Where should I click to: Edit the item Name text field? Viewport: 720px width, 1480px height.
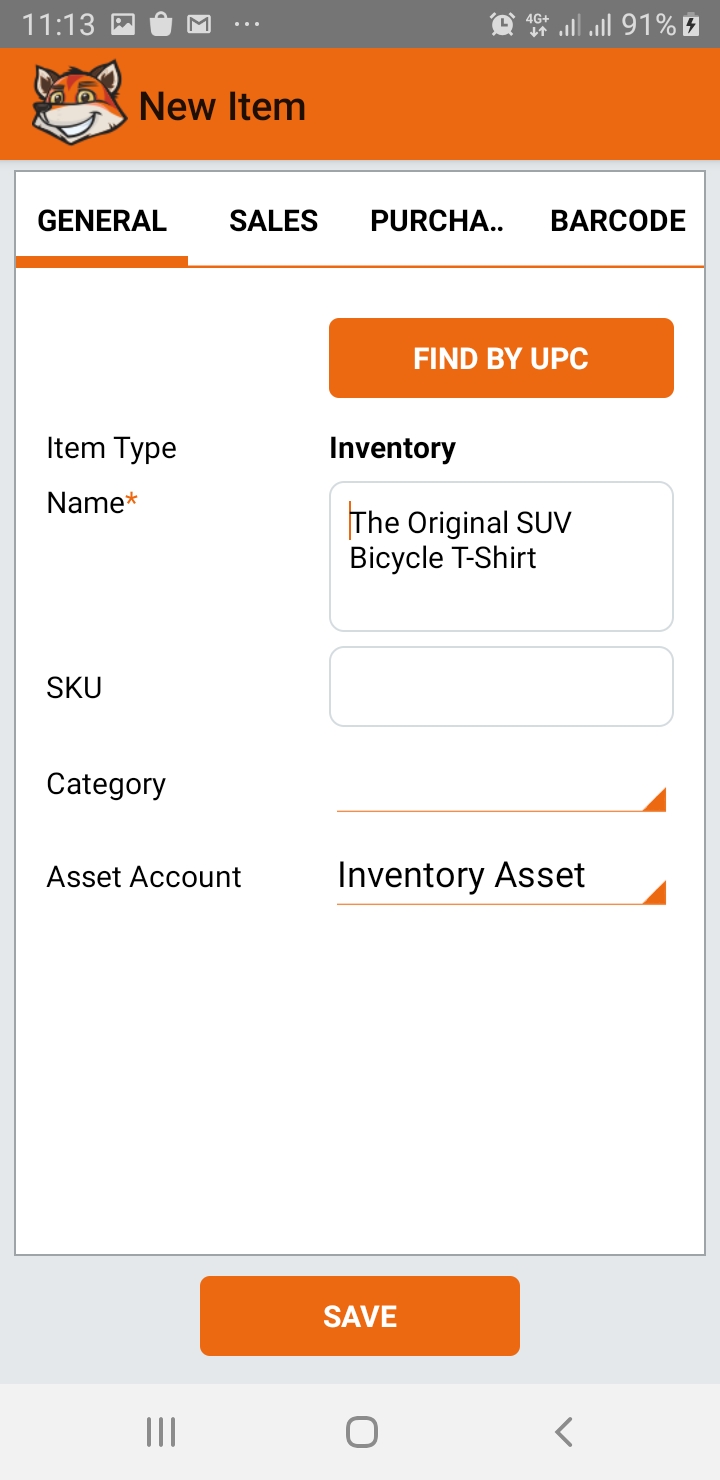pos(501,556)
